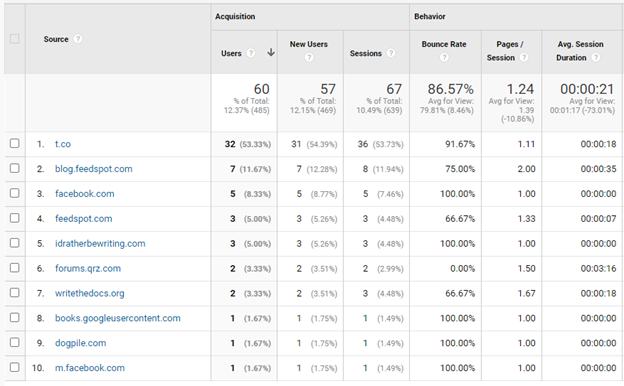
Task: Follow the writethedocs.org source link
Action: pyautogui.click(x=90, y=293)
